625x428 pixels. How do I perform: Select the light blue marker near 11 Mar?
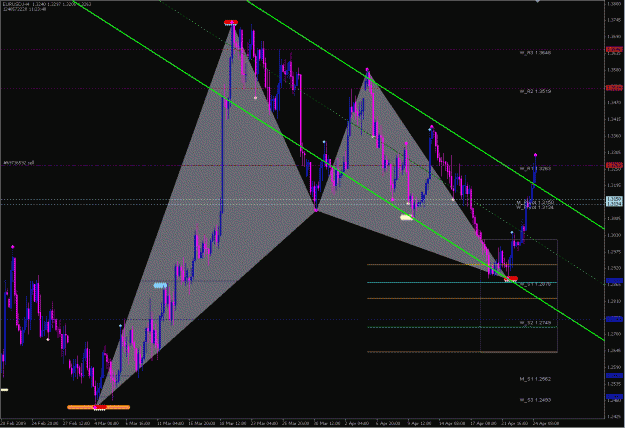click(x=160, y=285)
